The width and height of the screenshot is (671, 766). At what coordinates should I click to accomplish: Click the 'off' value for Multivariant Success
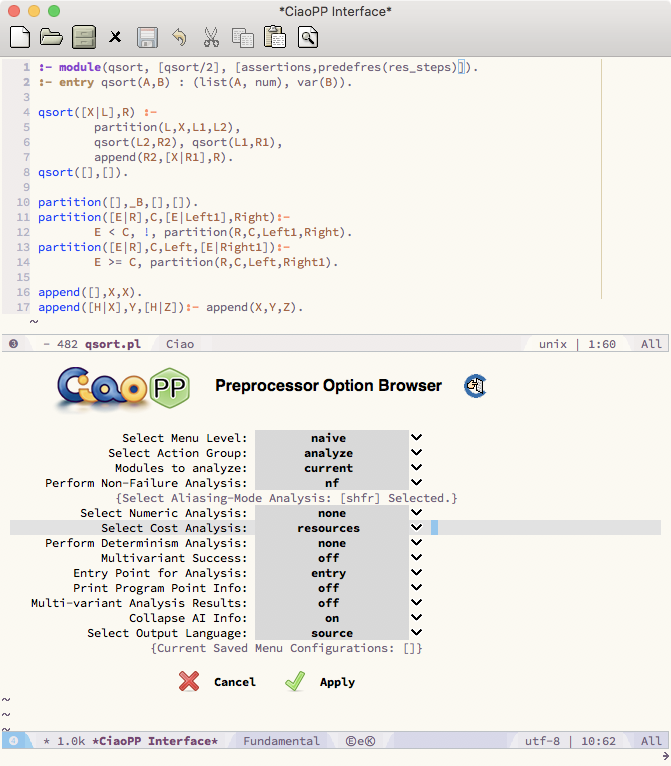click(329, 558)
